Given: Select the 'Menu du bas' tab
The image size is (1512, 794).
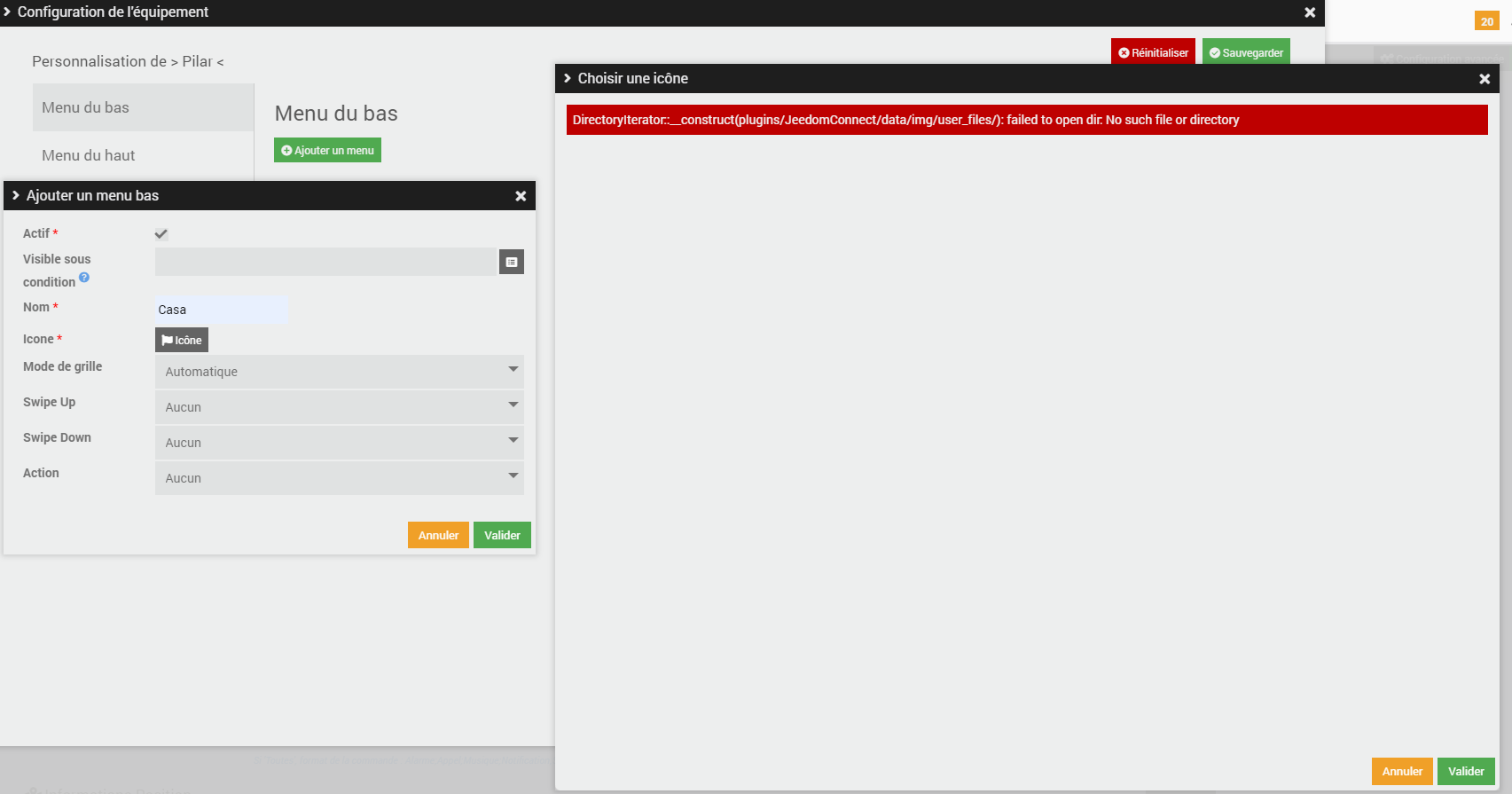Looking at the screenshot, I should coord(143,107).
